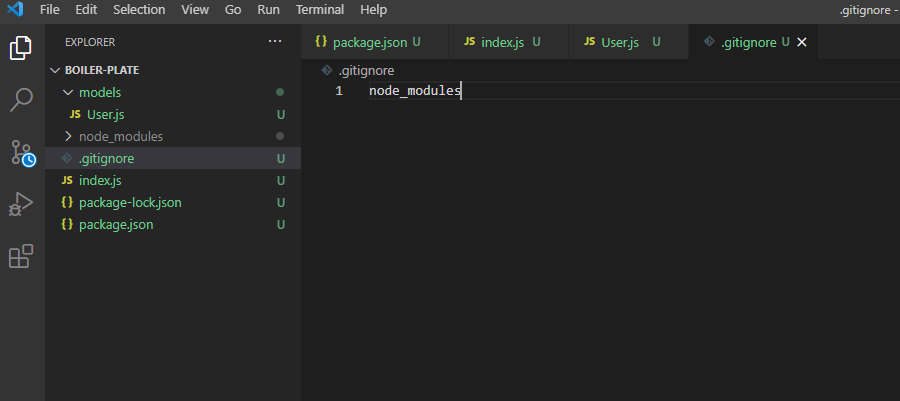Open the Source Control view icon
The width and height of the screenshot is (900, 401).
tap(23, 153)
